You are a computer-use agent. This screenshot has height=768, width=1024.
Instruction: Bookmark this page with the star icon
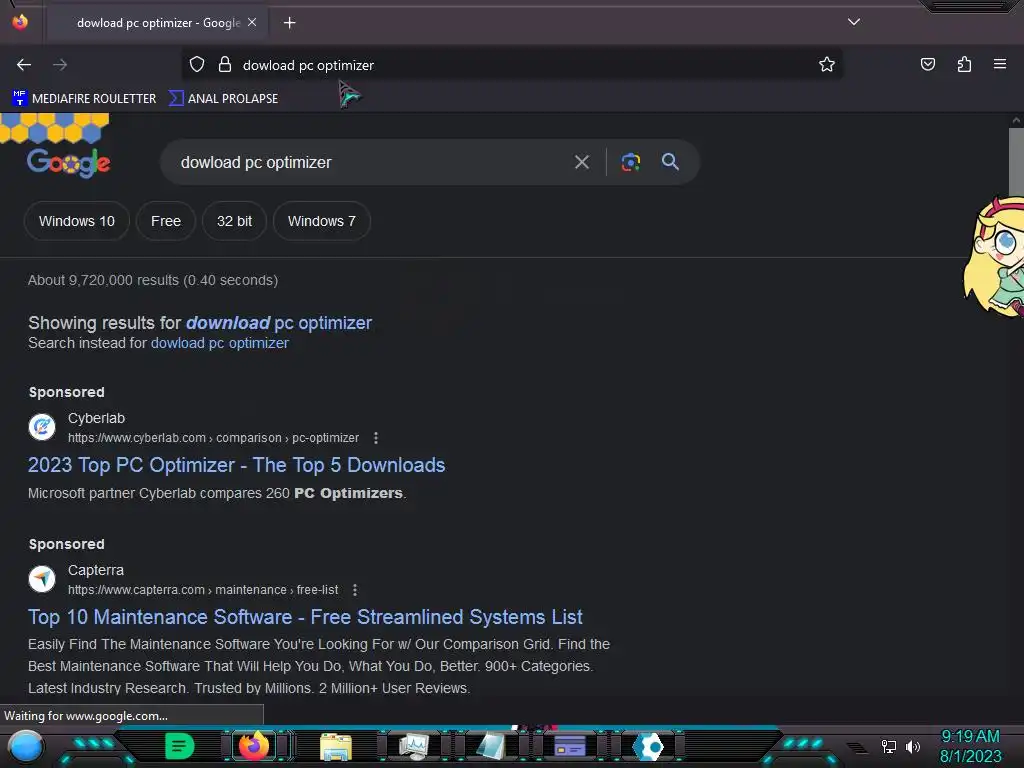coord(827,65)
